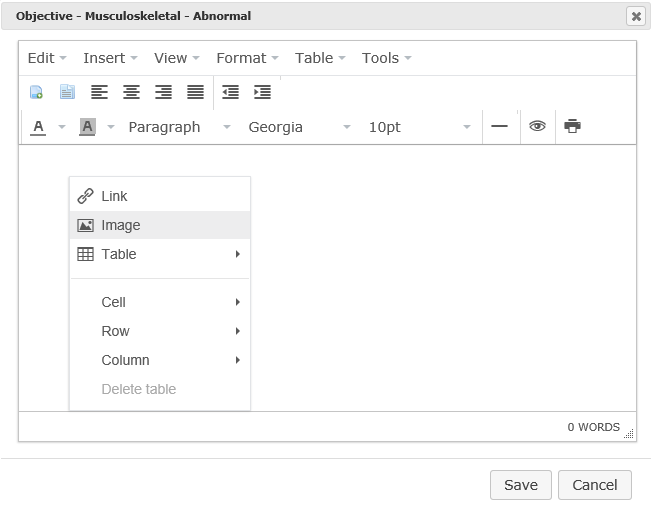Justify the text alignment
651x505 pixels.
195,92
